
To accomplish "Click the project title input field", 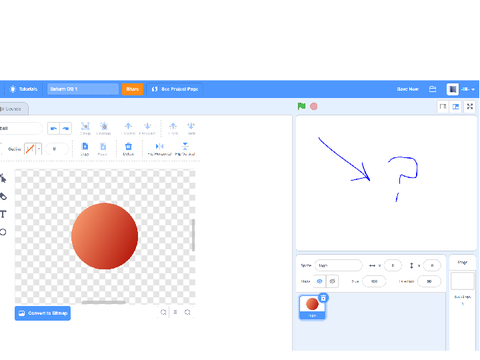I will tap(83, 89).
